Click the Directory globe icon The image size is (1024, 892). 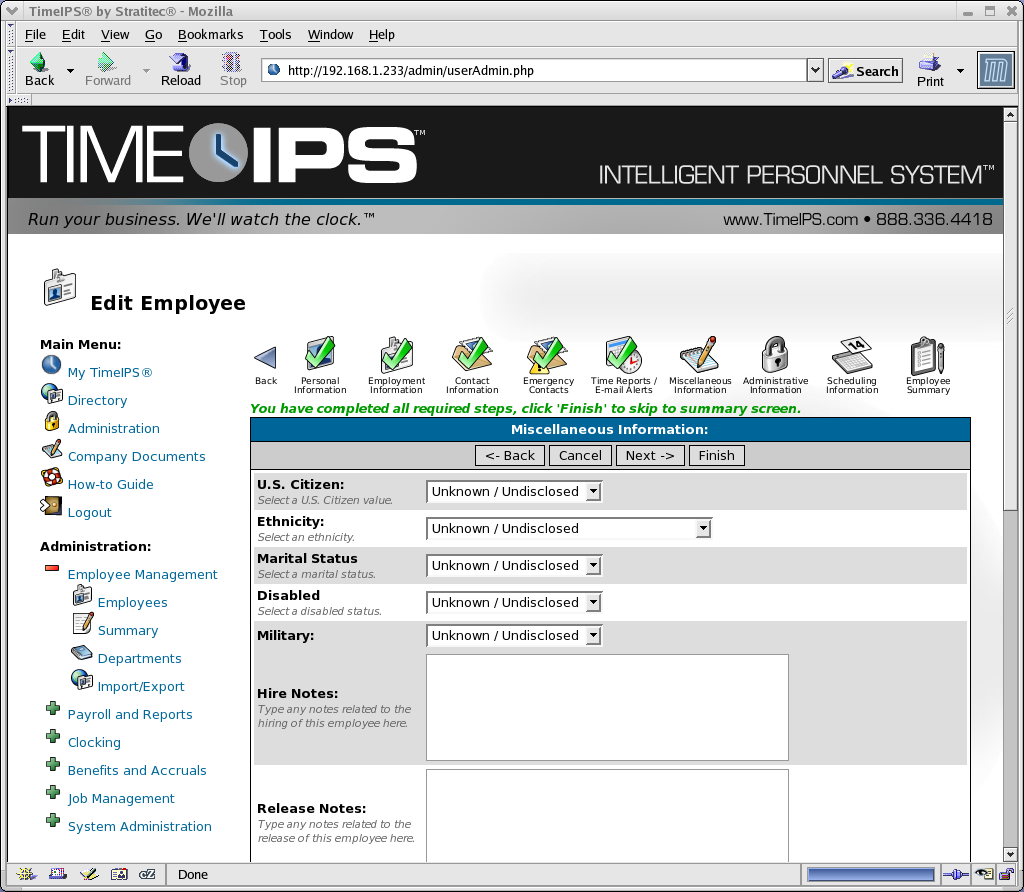coord(52,393)
